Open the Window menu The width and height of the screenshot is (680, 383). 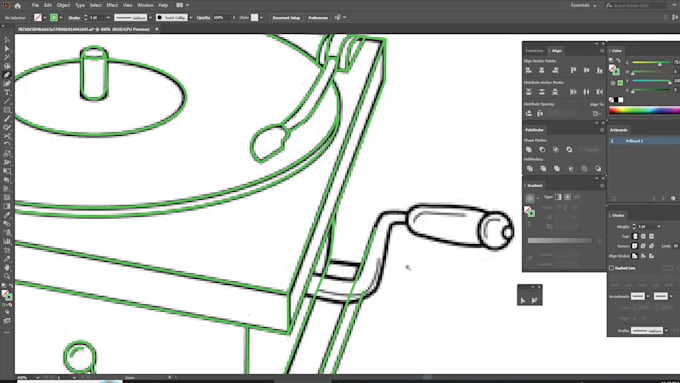[145, 6]
